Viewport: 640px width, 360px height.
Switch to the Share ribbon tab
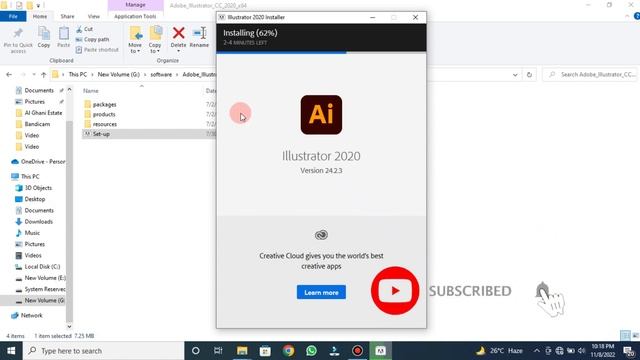[x=67, y=16]
